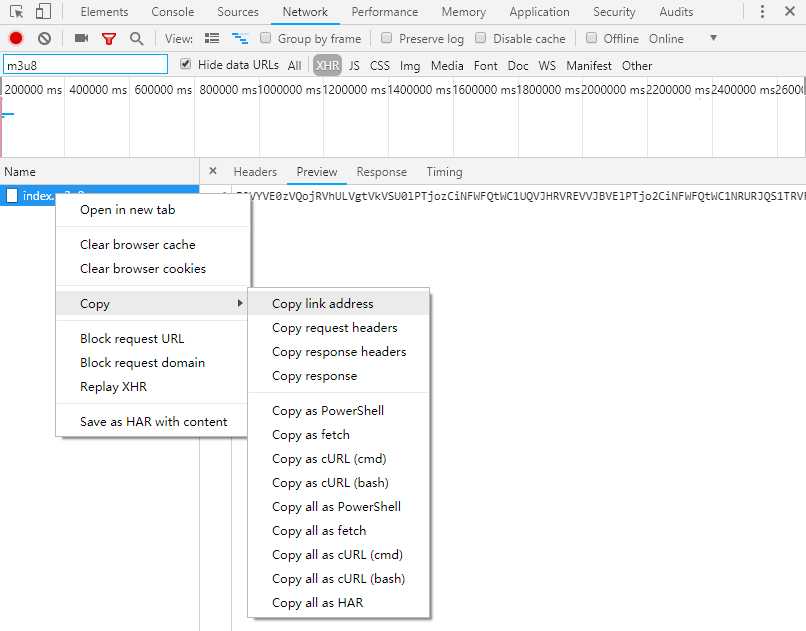This screenshot has height=631, width=806.
Task: Filter requests by Media
Action: coord(447,65)
